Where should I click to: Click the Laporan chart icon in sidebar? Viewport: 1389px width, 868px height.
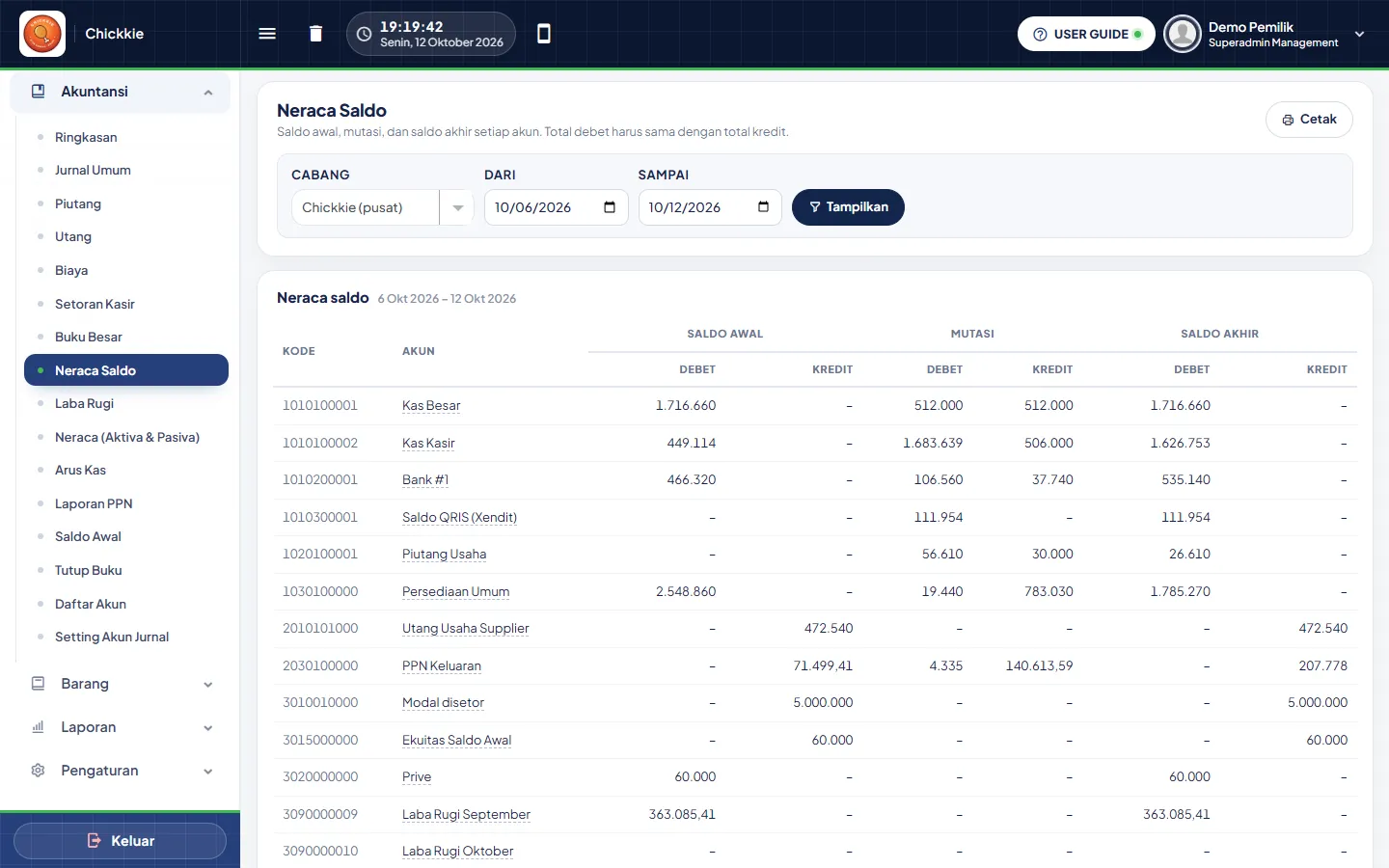39,727
